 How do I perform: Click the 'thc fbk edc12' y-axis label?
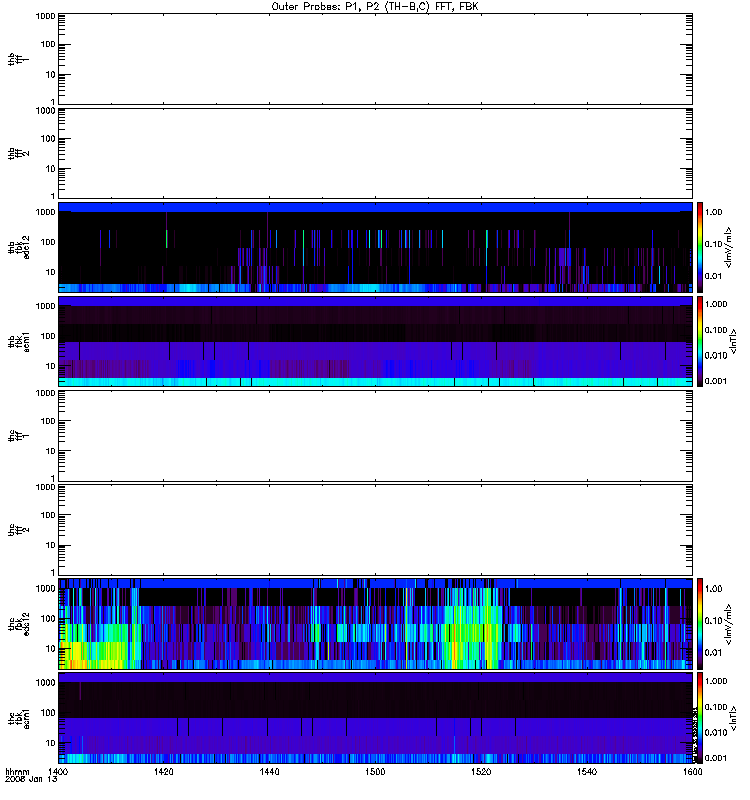coord(19,624)
